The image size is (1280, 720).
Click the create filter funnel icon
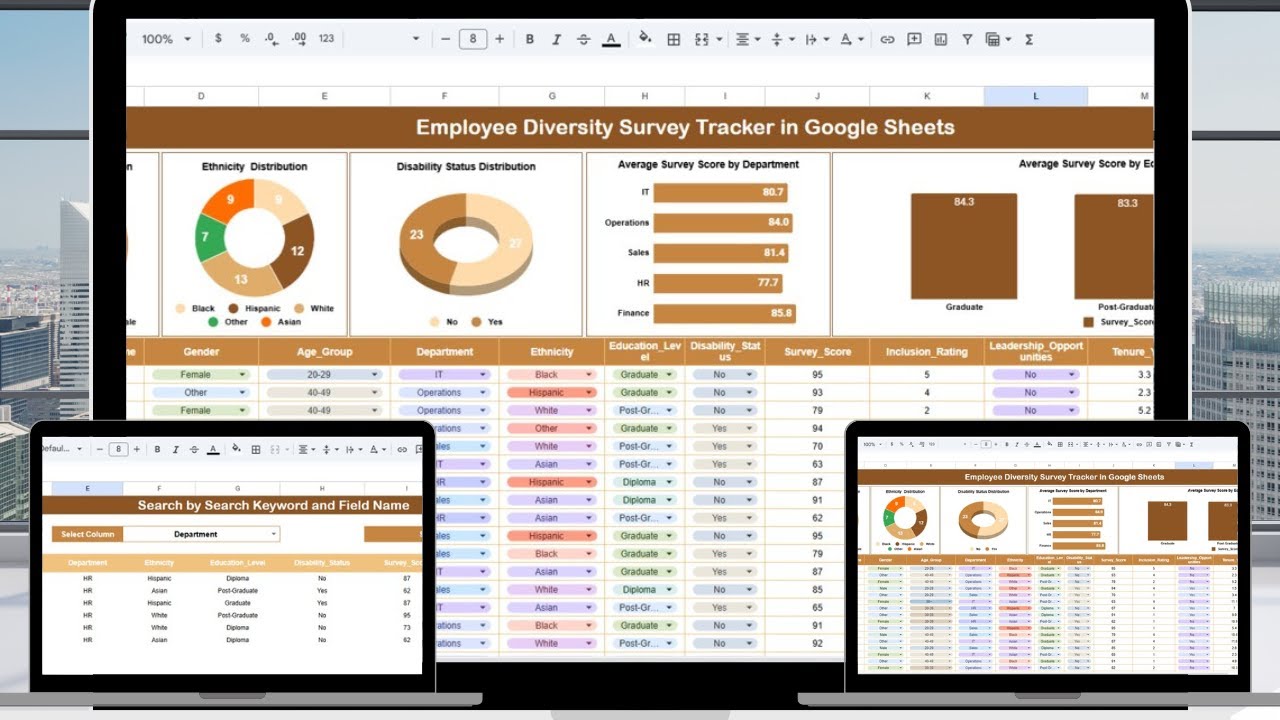(x=967, y=39)
